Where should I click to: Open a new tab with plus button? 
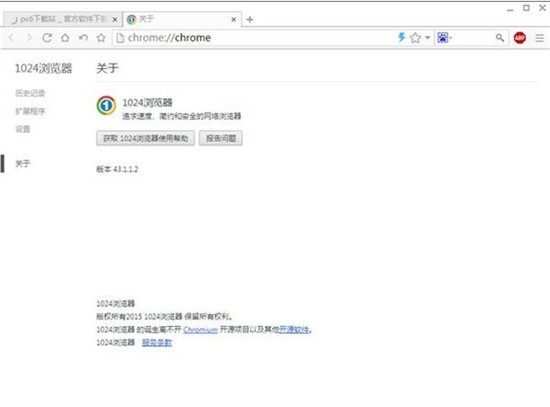click(x=249, y=19)
